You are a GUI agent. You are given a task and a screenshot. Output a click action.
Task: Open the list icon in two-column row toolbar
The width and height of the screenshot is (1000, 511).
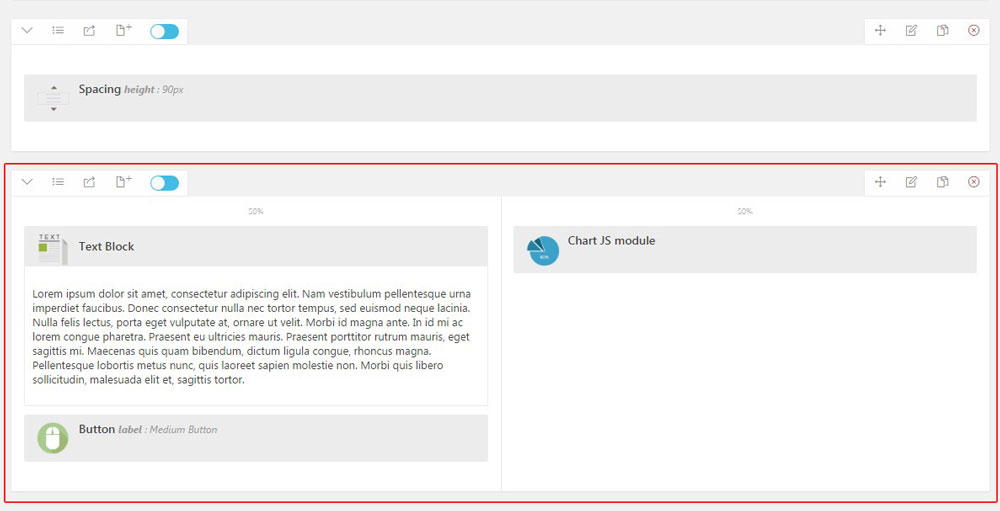(x=58, y=182)
